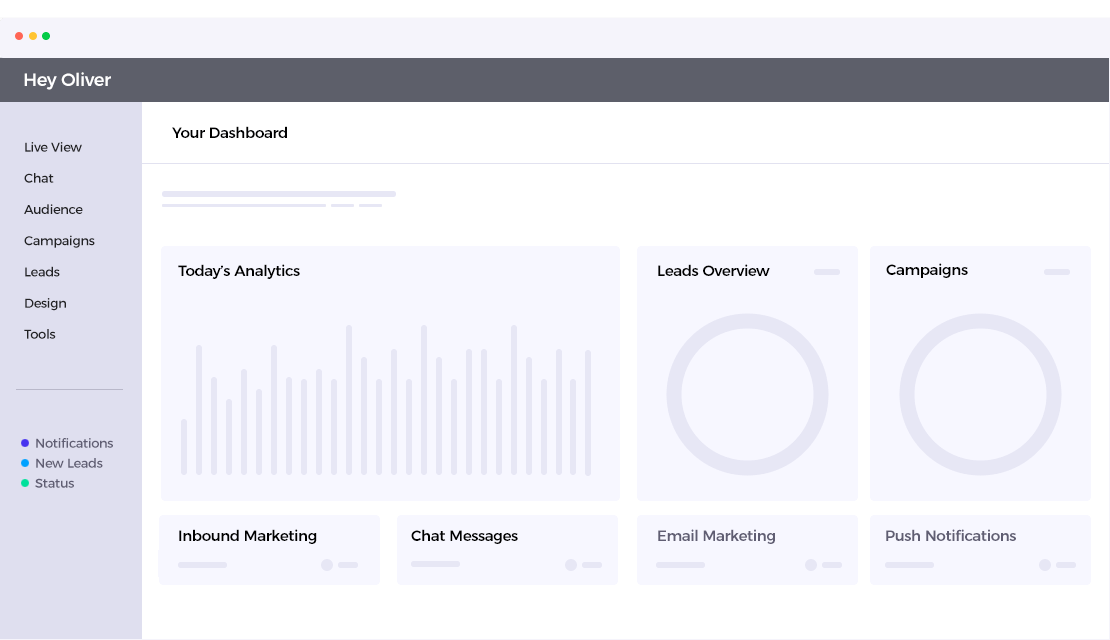Click the purple Notifications dot
Screen dimensions: 1110x640
point(25,443)
